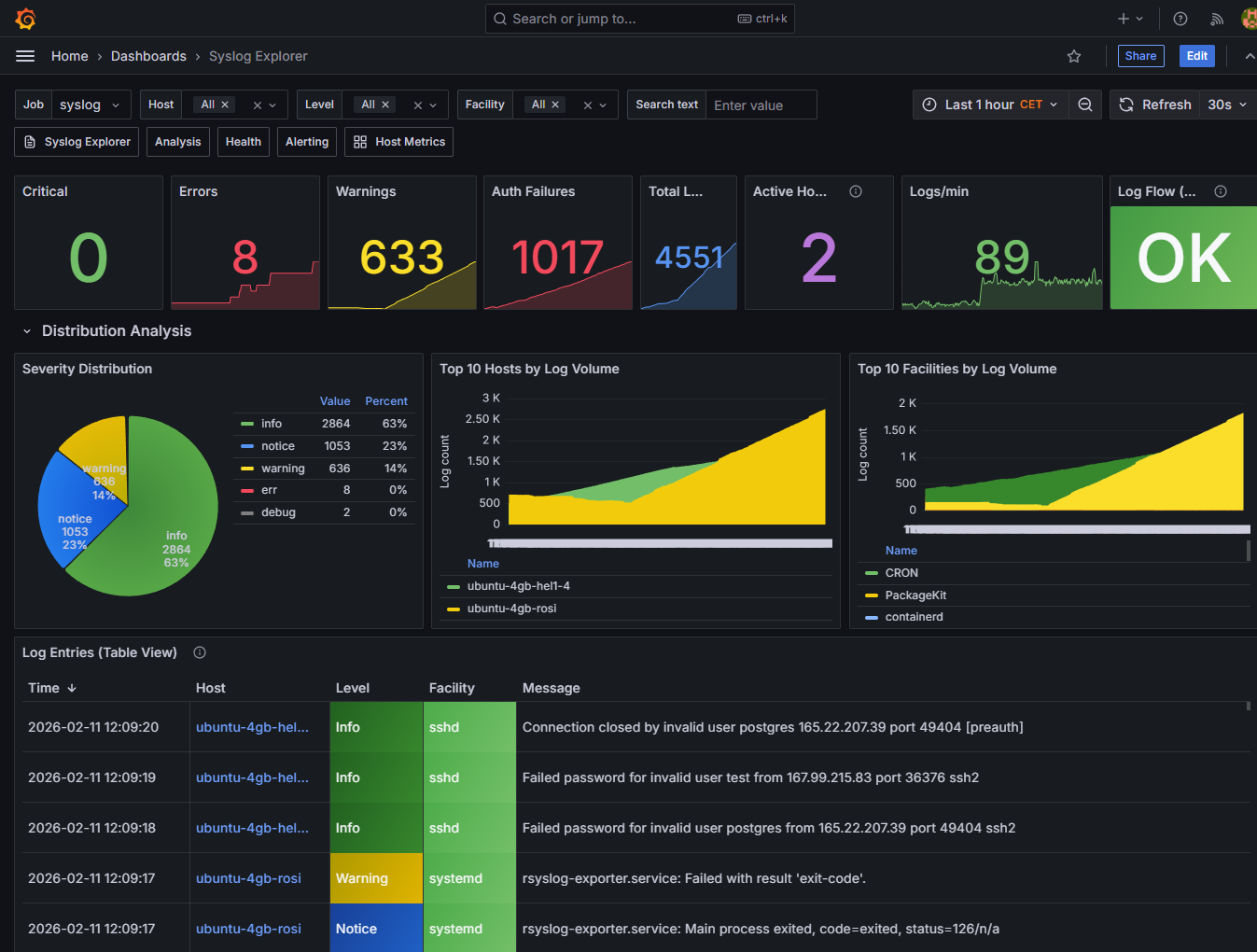Open the ubuntu-4gb-rosi host link in the table
Viewport: 1257px width, 952px height.
tap(248, 878)
